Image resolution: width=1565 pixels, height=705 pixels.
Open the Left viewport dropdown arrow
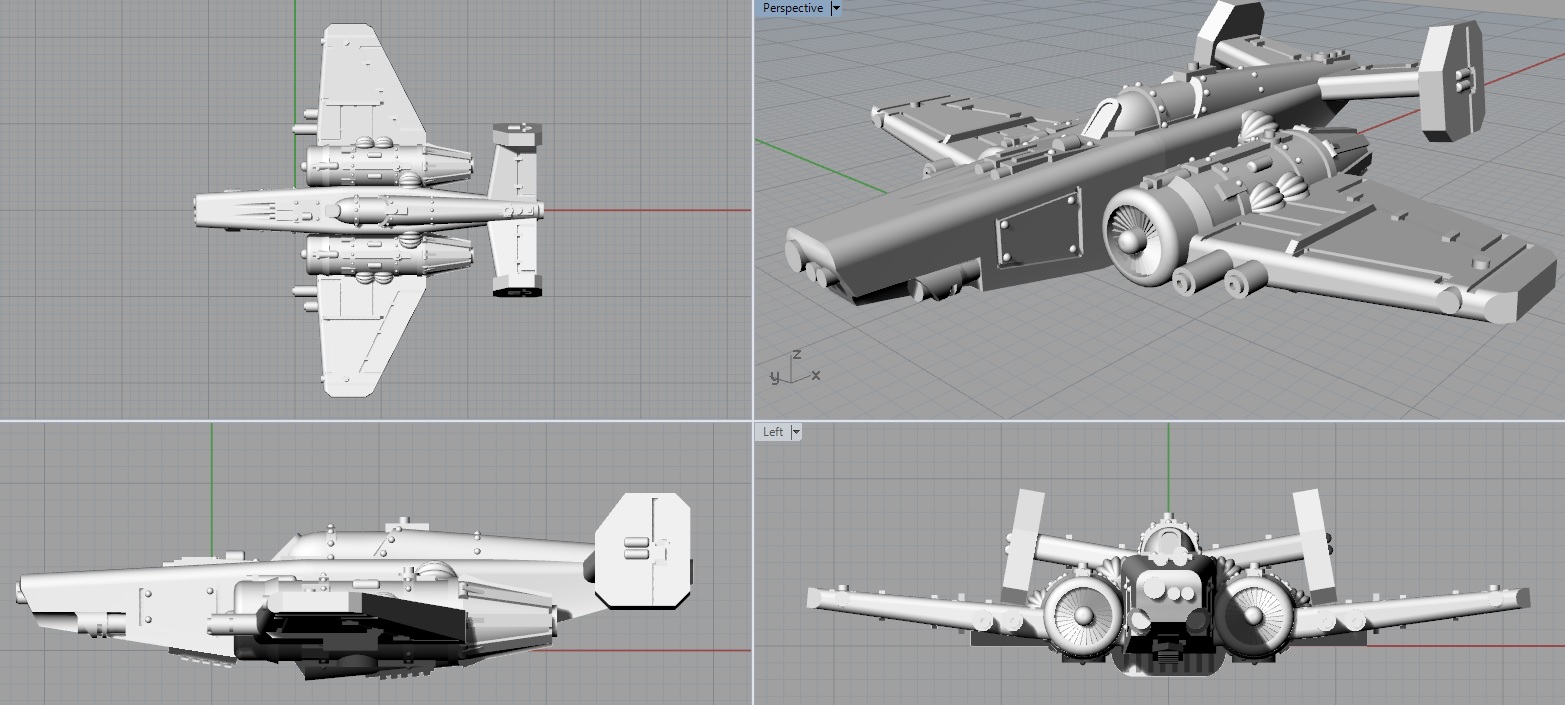coord(796,432)
